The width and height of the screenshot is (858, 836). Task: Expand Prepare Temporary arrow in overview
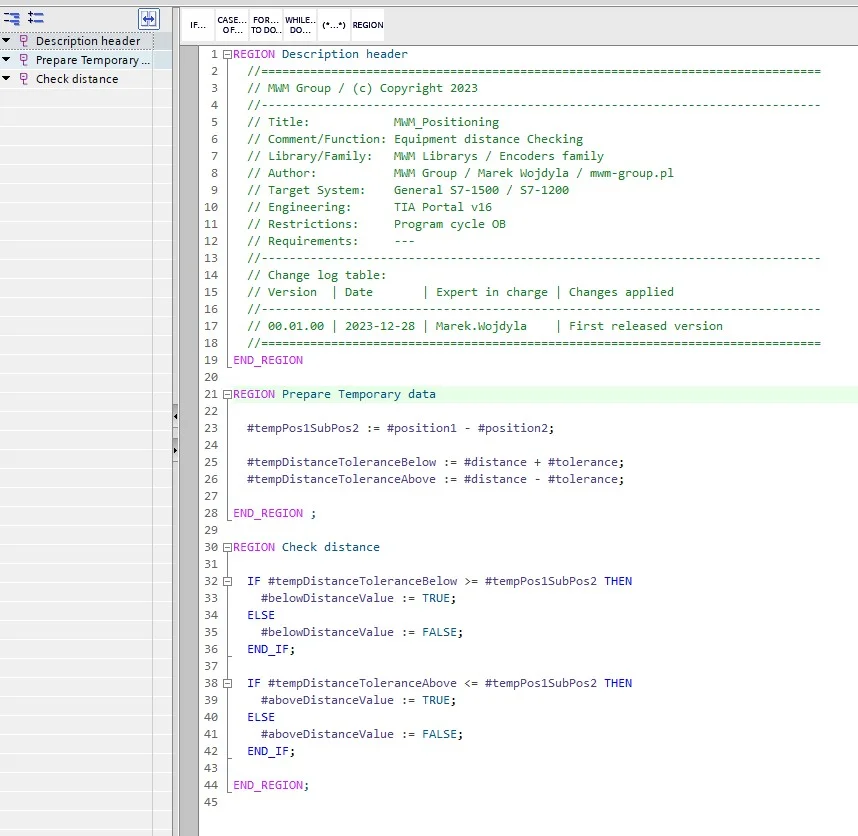coord(7,60)
